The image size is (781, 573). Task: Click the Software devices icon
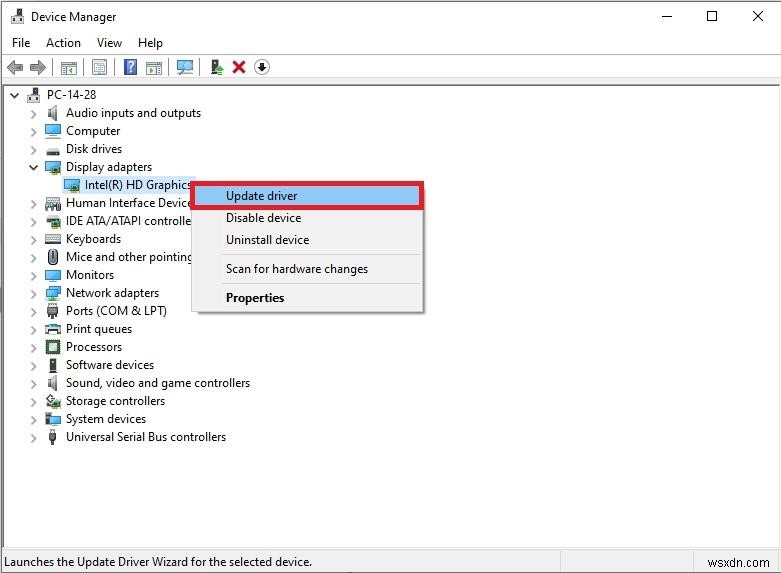point(53,365)
